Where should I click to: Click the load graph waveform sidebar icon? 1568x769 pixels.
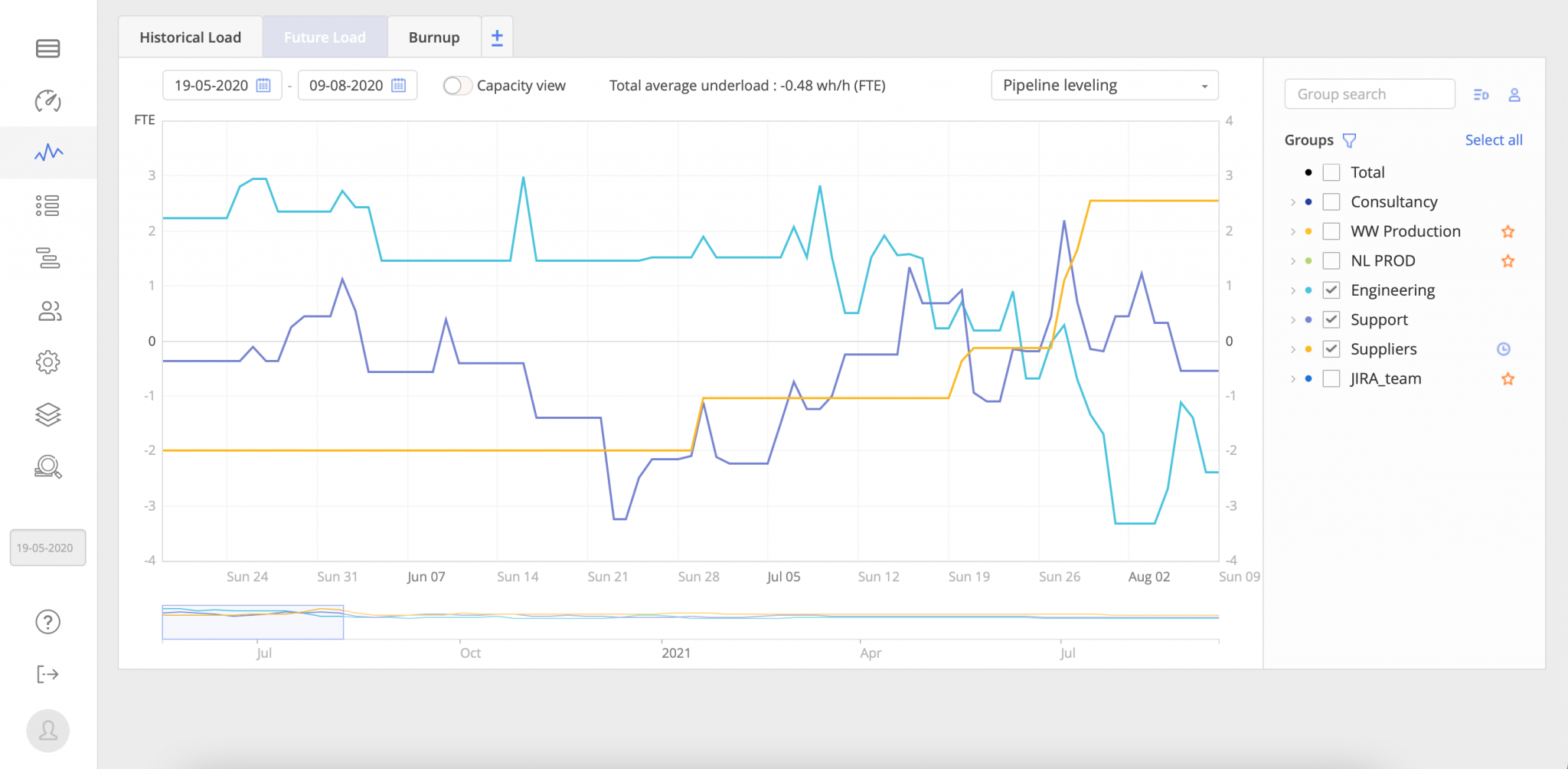coord(48,152)
